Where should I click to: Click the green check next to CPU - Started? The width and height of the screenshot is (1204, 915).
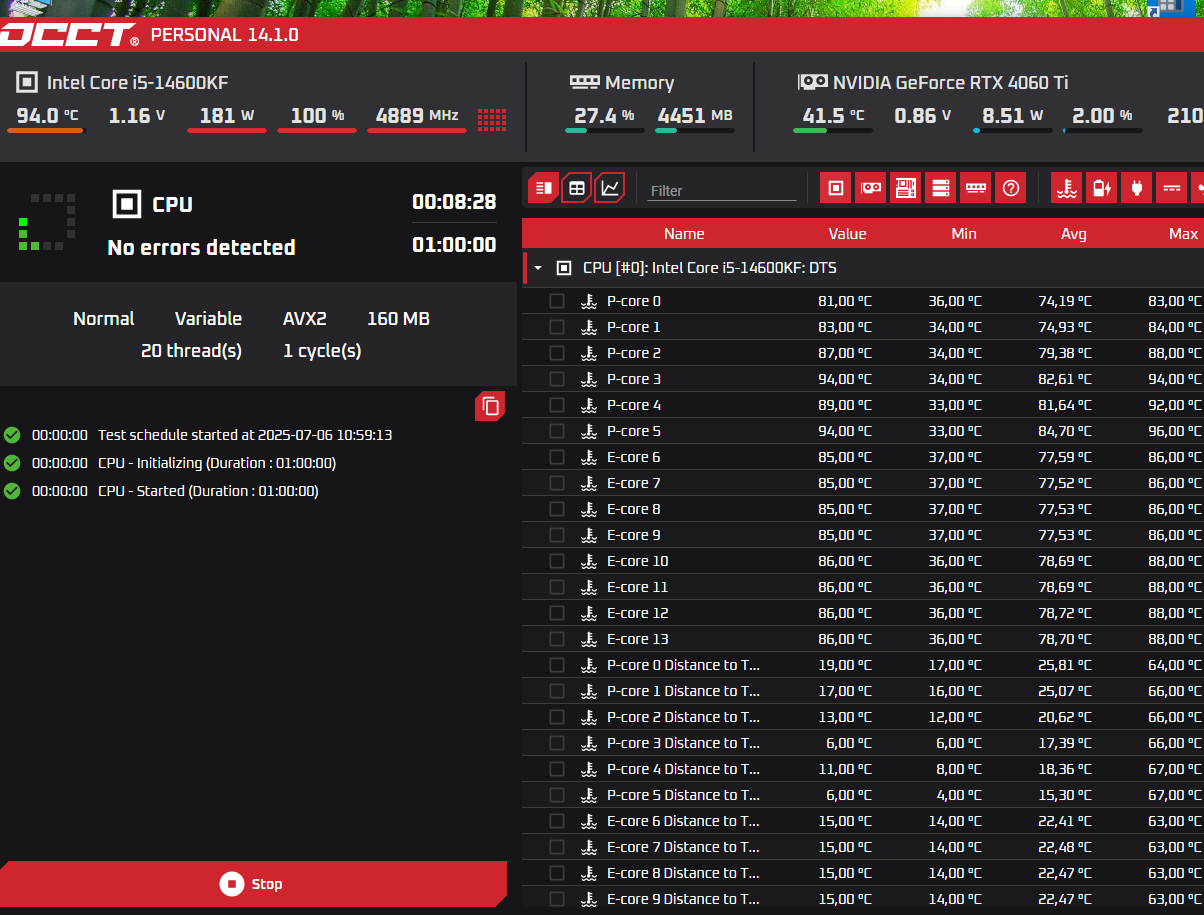click(x=12, y=491)
